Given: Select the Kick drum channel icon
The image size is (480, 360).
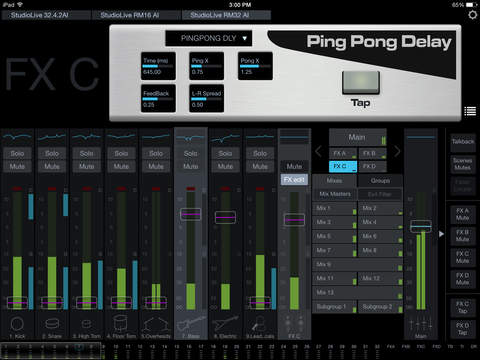Looking at the screenshot, I should [17, 324].
